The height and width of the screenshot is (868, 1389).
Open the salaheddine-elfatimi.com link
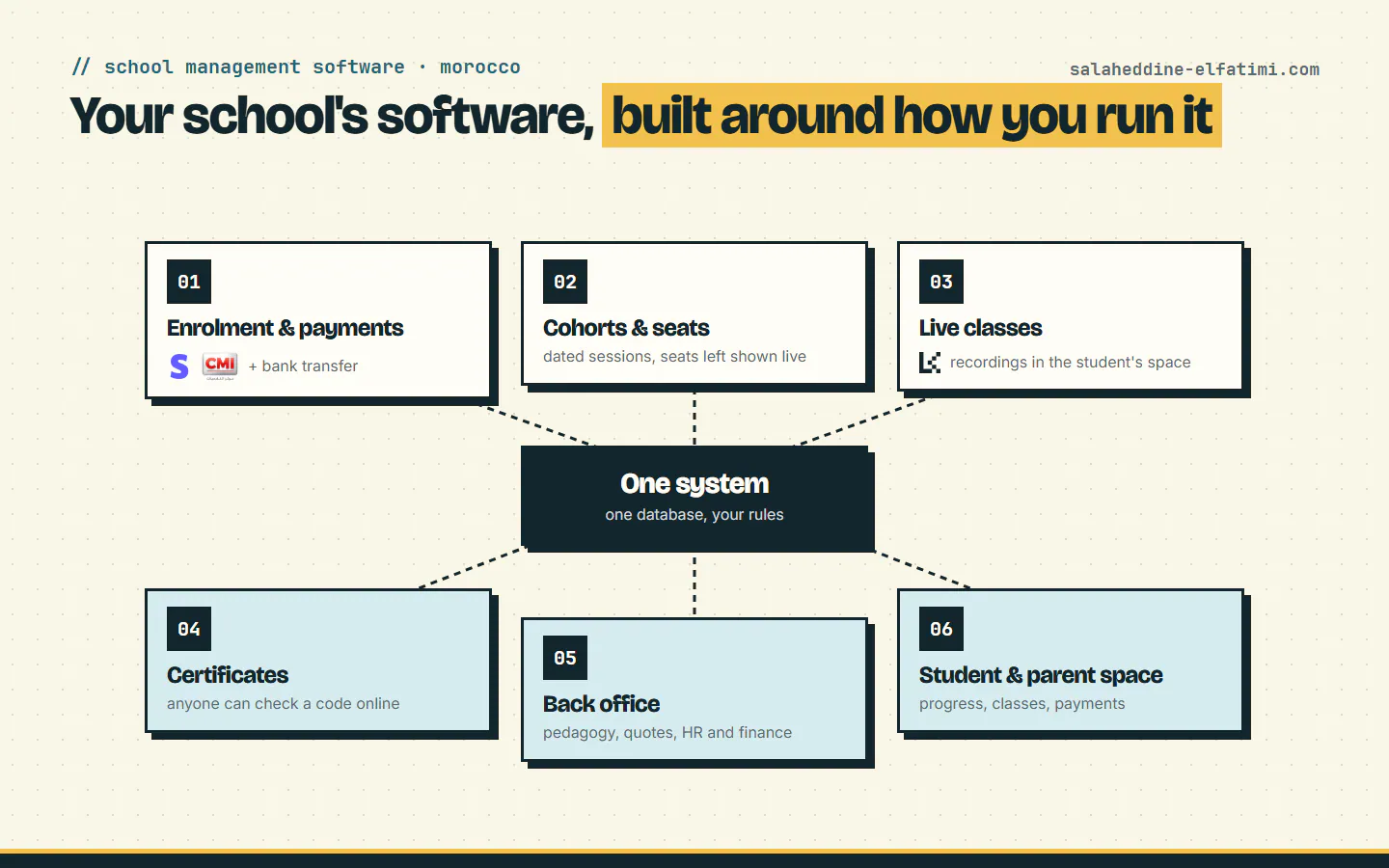[x=1194, y=69]
